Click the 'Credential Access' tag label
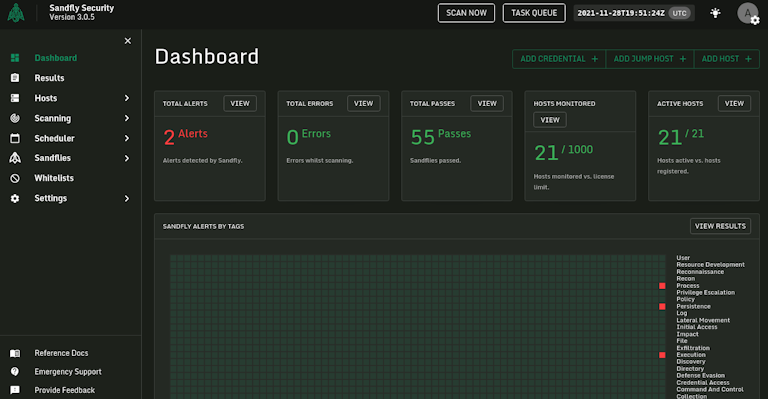Image resolution: width=768 pixels, height=399 pixels. [x=703, y=383]
